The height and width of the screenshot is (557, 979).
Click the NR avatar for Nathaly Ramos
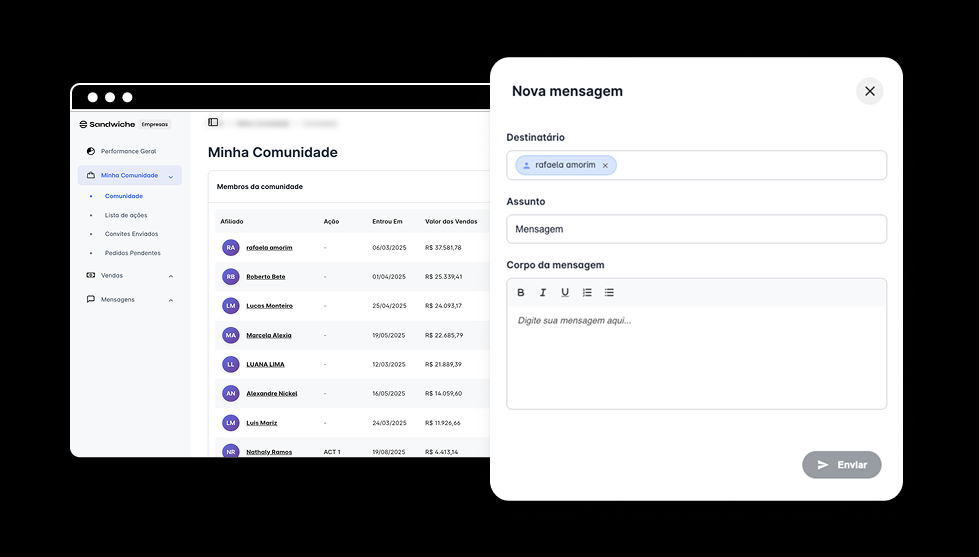pyautogui.click(x=231, y=451)
